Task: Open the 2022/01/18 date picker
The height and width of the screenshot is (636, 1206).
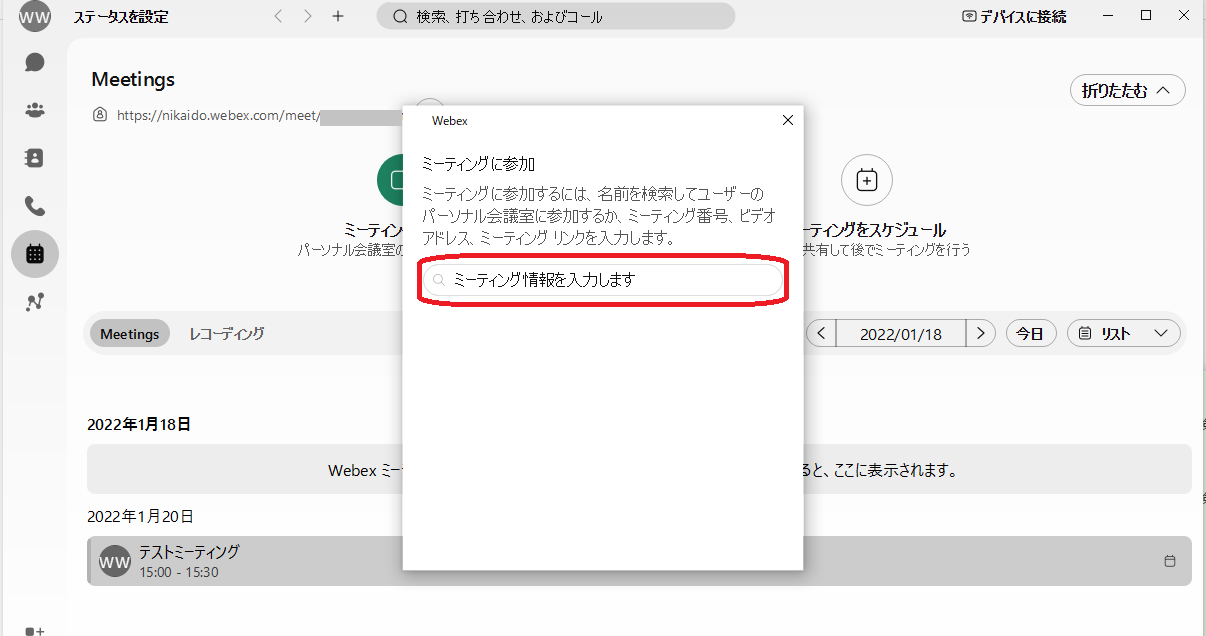Action: point(901,334)
